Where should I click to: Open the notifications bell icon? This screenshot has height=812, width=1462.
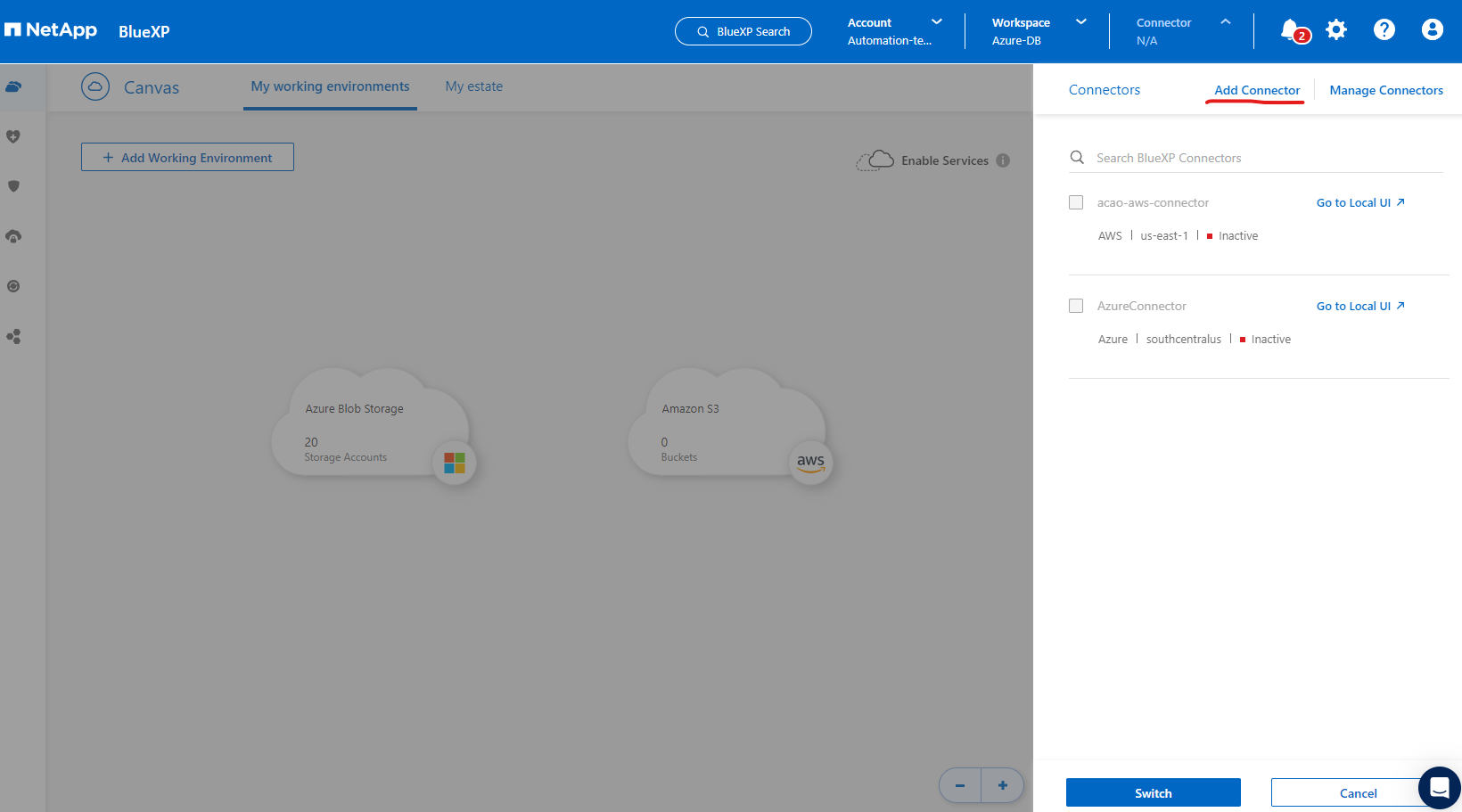click(x=1291, y=30)
